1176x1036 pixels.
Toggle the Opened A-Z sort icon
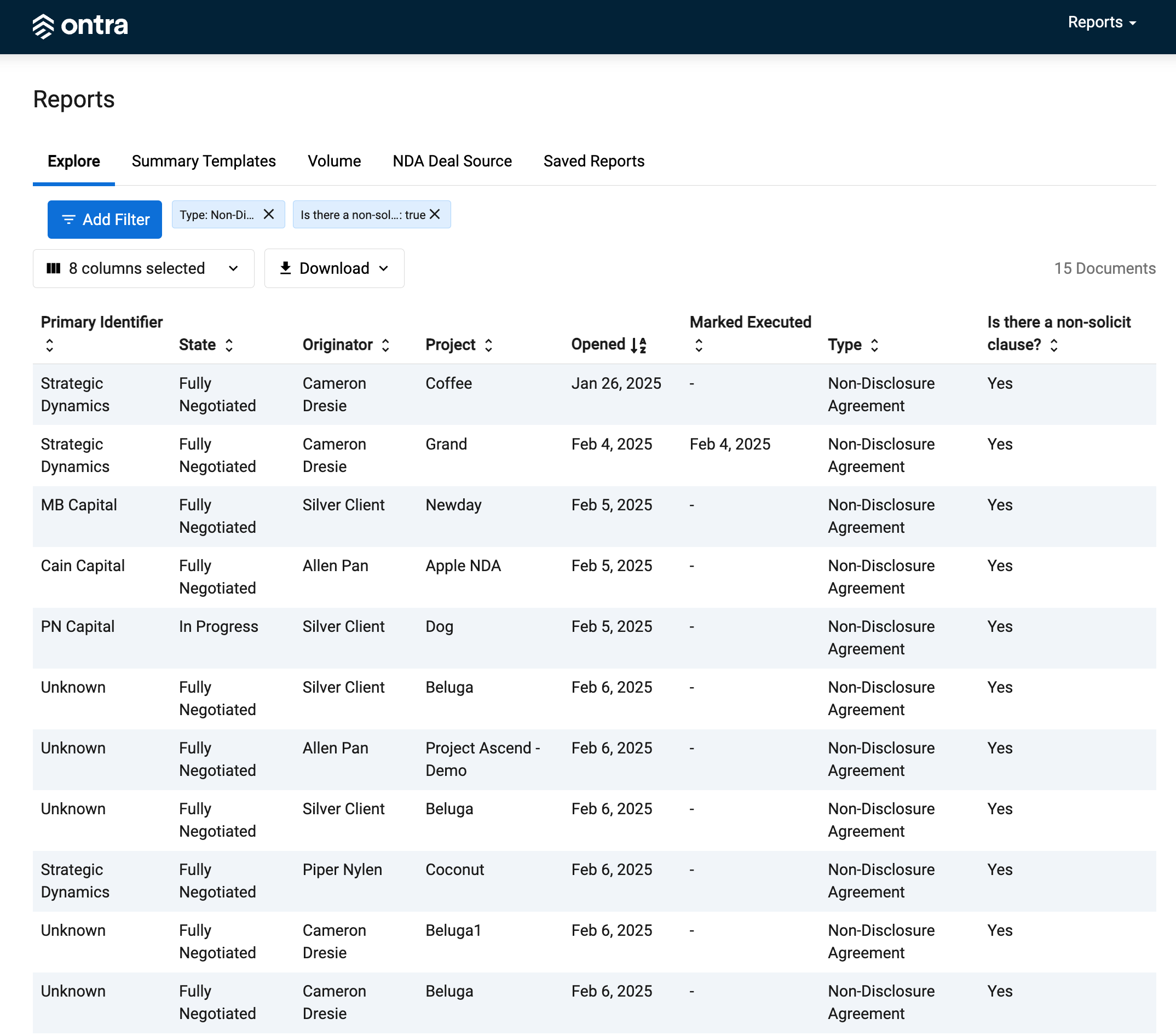point(638,345)
